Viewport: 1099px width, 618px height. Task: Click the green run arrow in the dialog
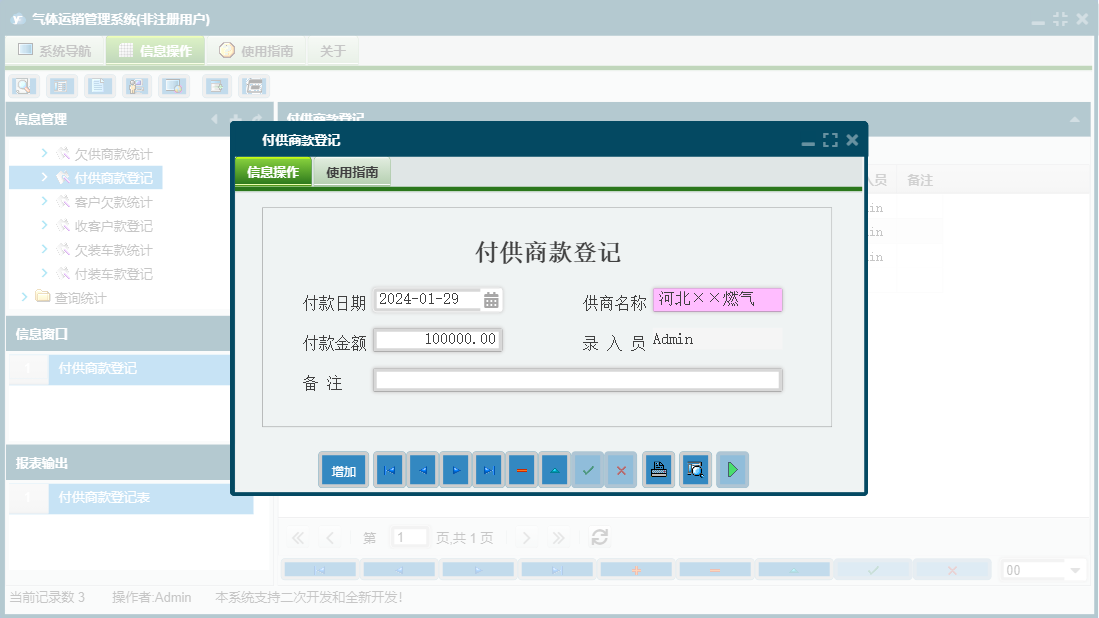tap(732, 469)
